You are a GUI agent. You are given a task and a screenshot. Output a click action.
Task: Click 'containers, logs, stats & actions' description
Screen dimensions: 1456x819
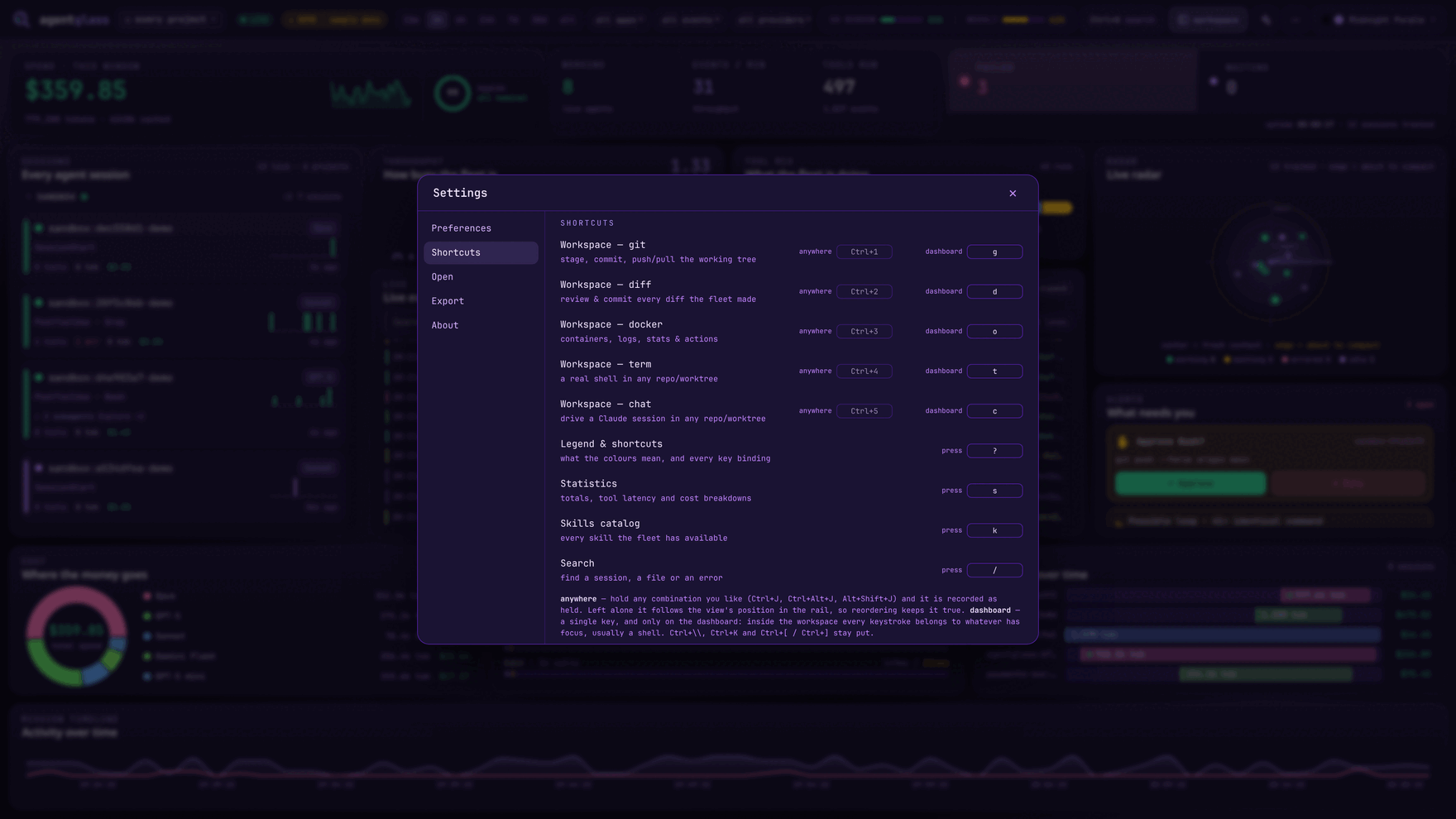tap(639, 339)
